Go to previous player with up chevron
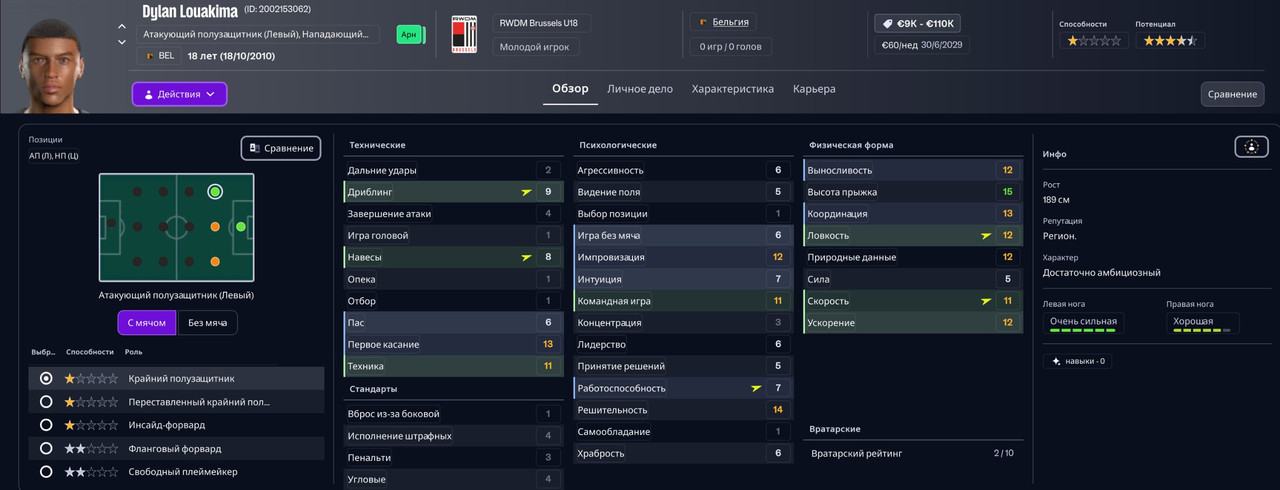1280x490 pixels. click(x=122, y=26)
